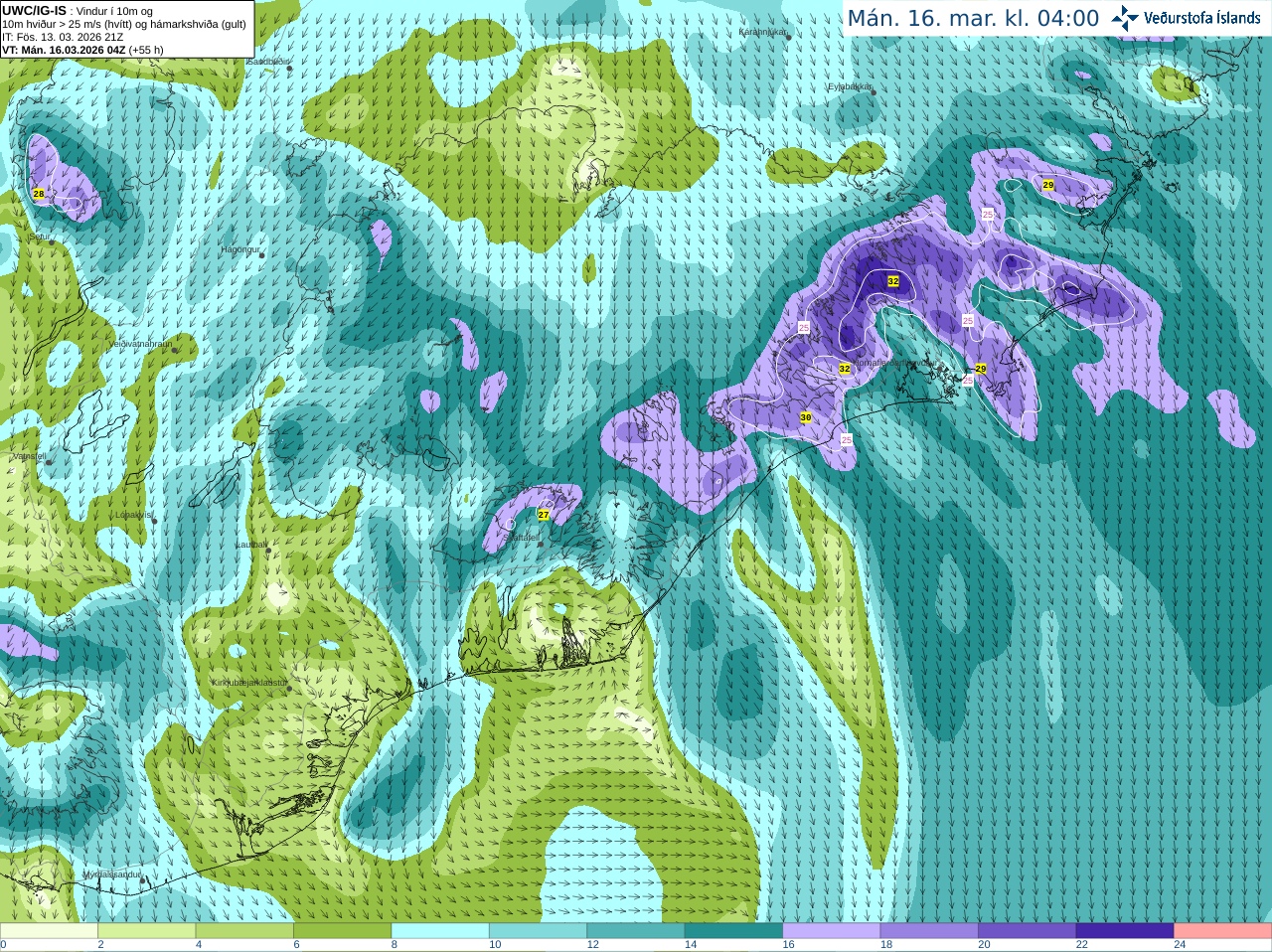Image resolution: width=1272 pixels, height=952 pixels.
Task: Click the Hágöngur station label
Action: (x=239, y=249)
